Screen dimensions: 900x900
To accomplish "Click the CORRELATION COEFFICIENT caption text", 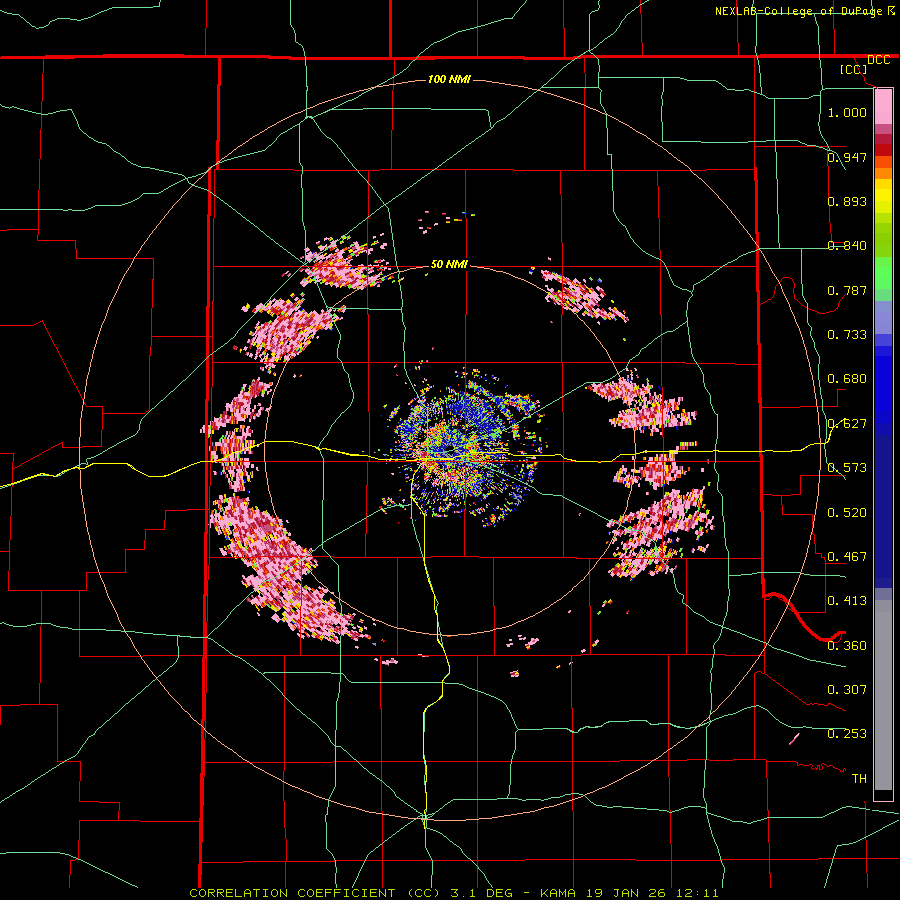I will tap(293, 893).
